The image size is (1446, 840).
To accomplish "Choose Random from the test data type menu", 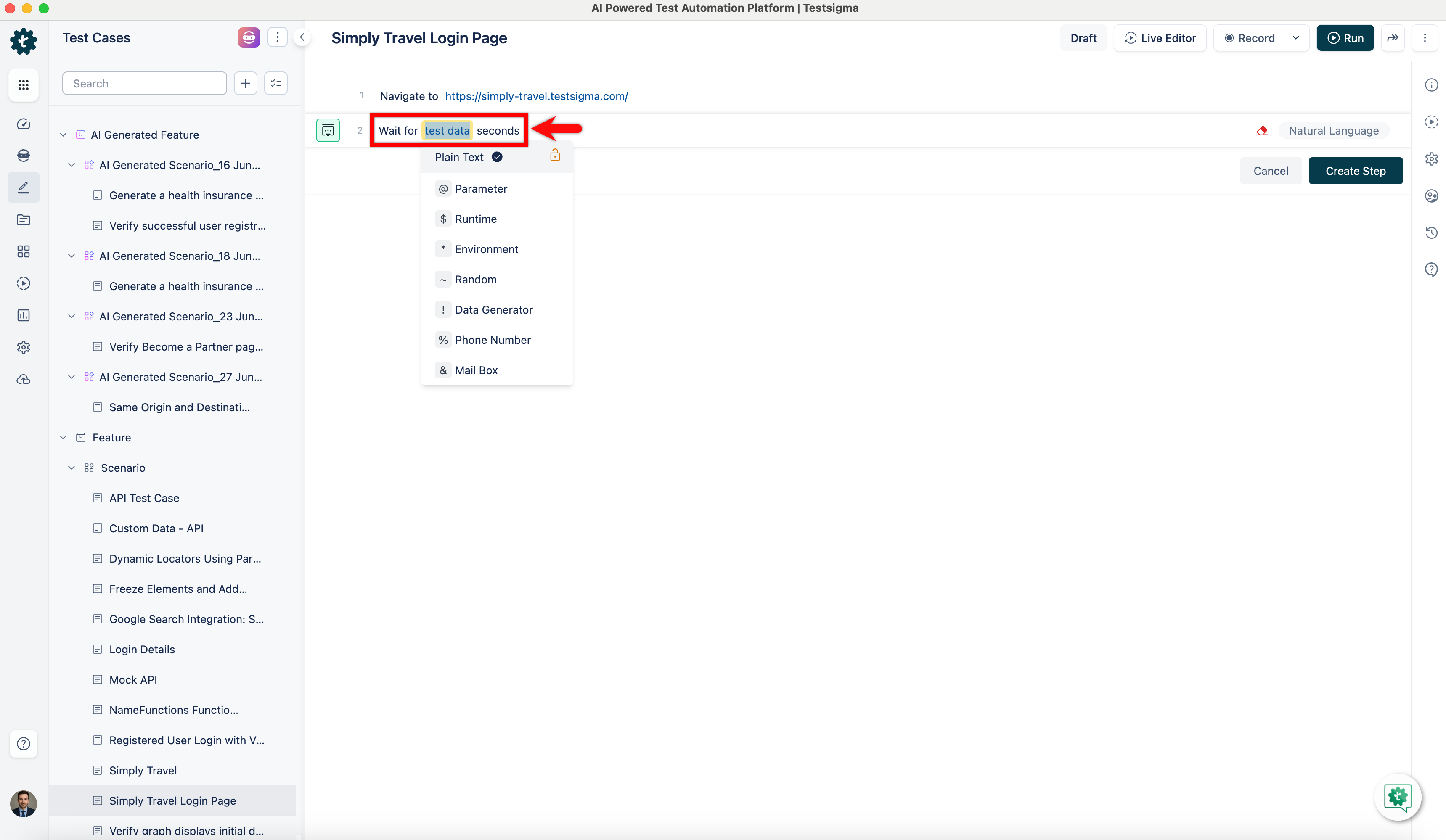I will [x=476, y=279].
